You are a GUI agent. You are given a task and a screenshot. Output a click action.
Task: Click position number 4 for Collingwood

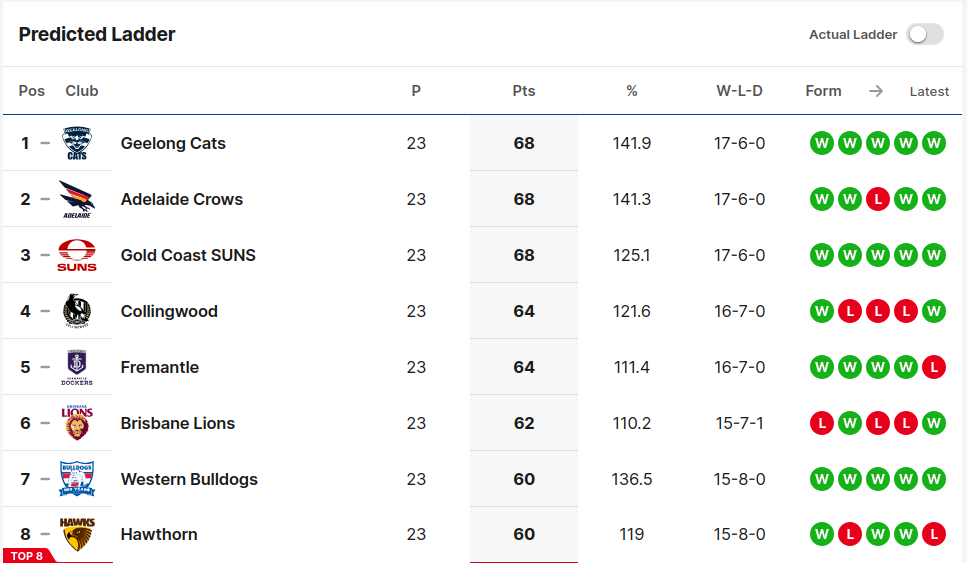[x=25, y=311]
